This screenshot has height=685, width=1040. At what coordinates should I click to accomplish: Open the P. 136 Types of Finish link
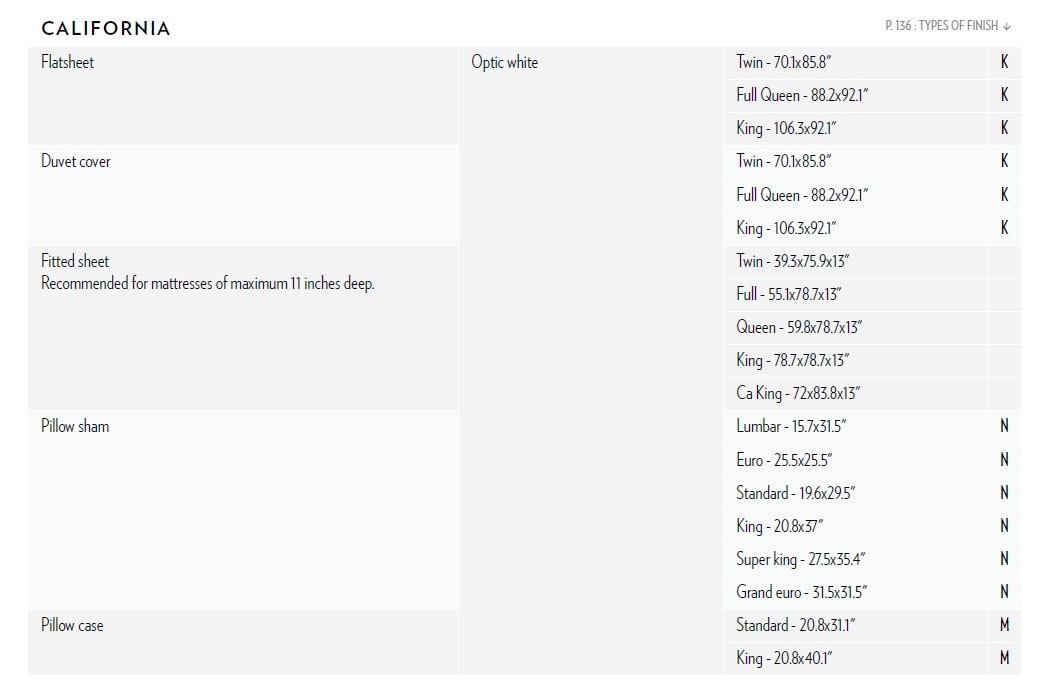coord(940,26)
